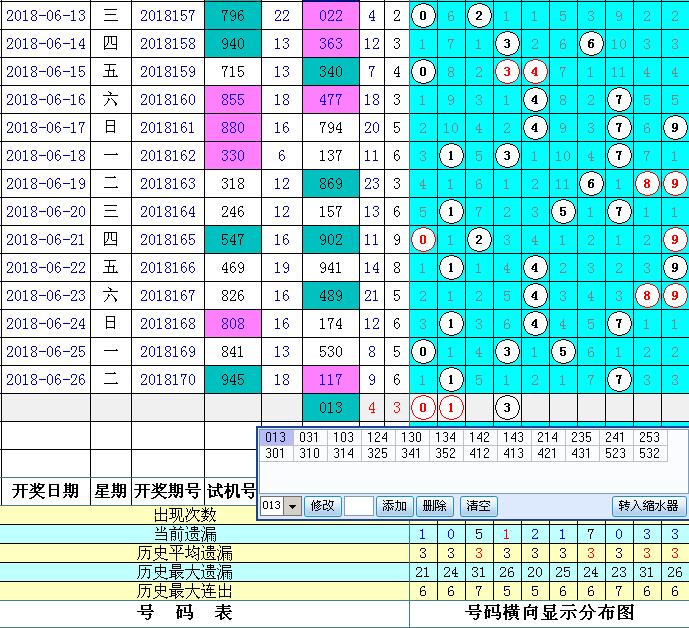
Task: Select number 130 in the number list
Action: 411,437
